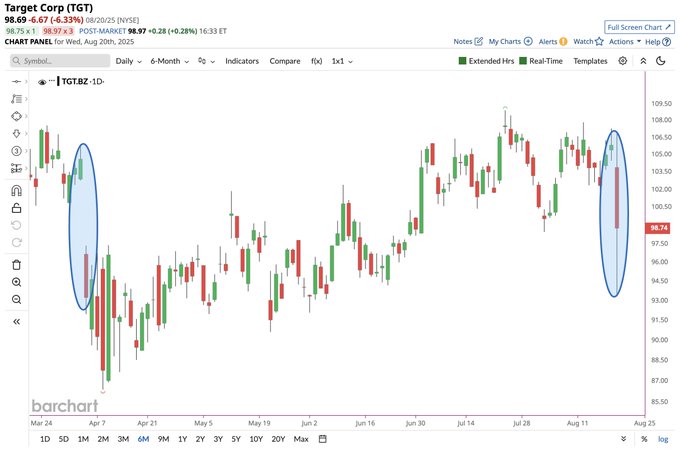The width and height of the screenshot is (680, 452).
Task: Delete drawings with the trash icon
Action: pos(16,265)
